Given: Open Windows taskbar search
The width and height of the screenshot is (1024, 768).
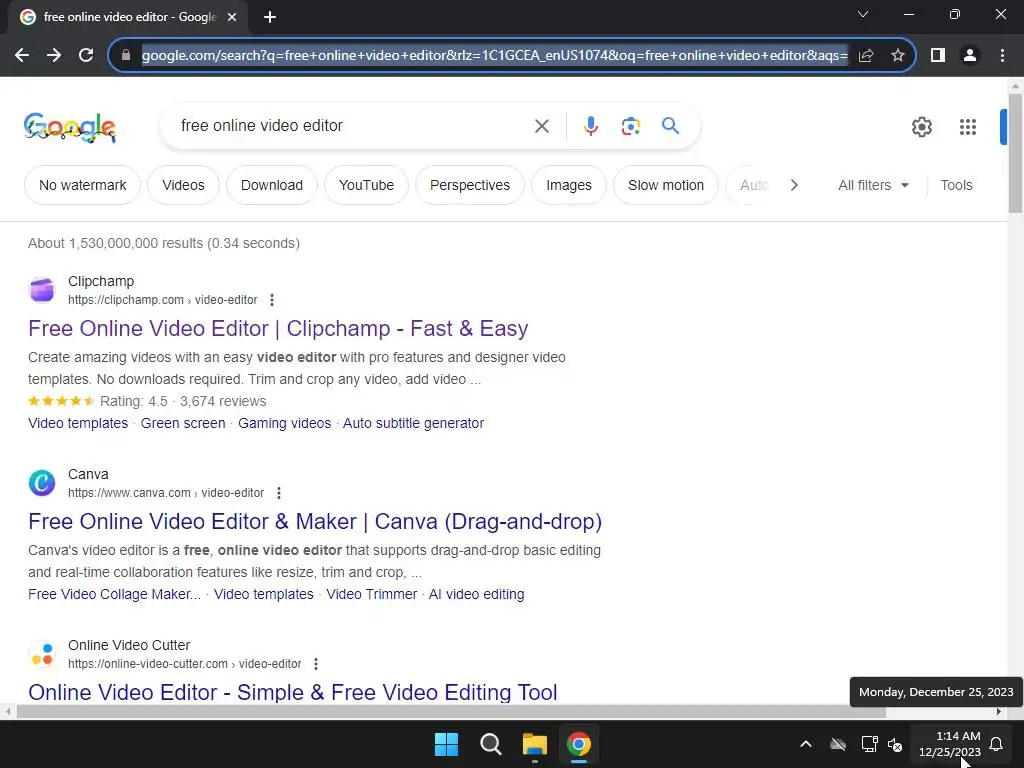Looking at the screenshot, I should point(490,744).
